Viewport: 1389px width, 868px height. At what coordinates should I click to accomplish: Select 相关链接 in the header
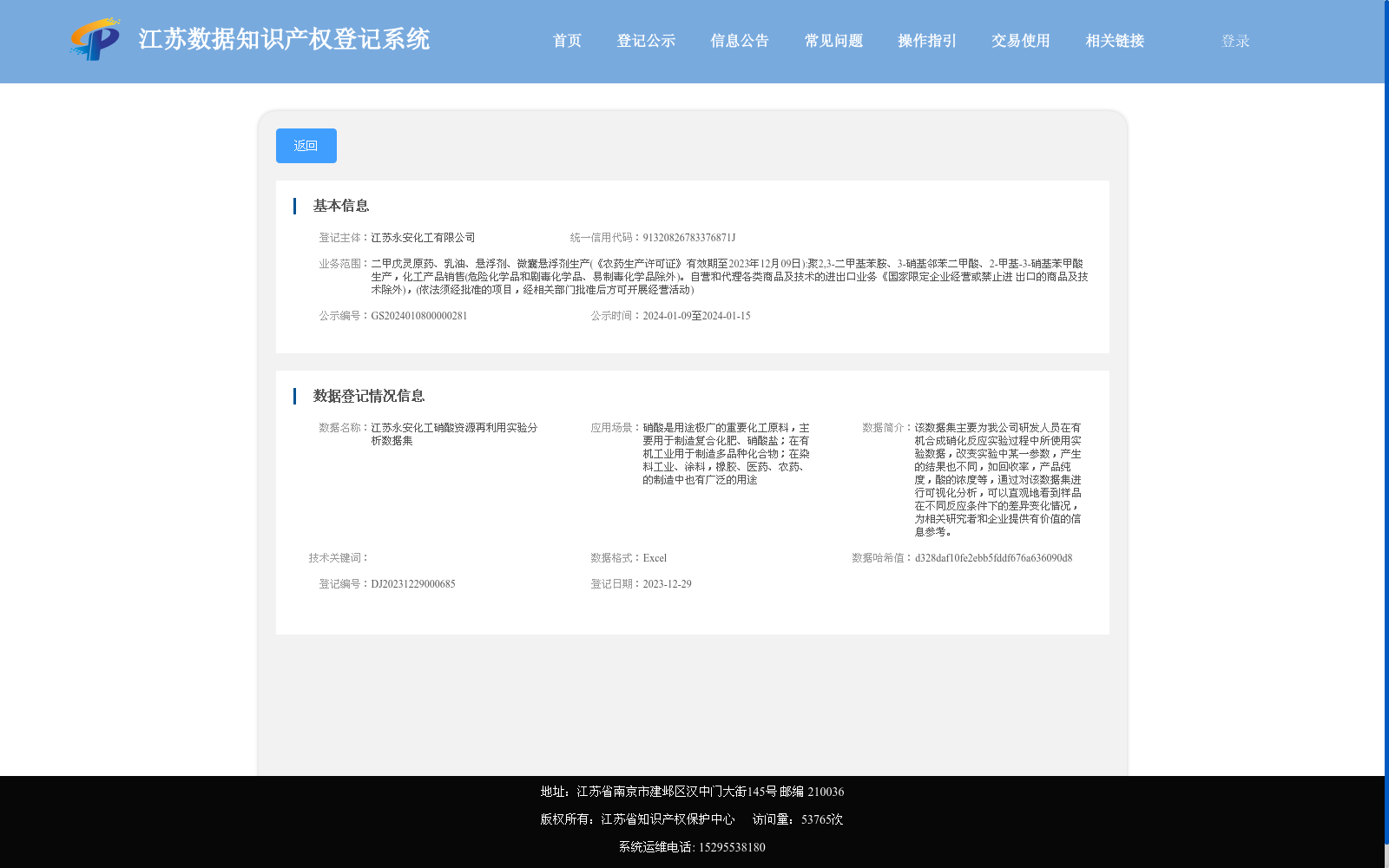click(x=1115, y=41)
